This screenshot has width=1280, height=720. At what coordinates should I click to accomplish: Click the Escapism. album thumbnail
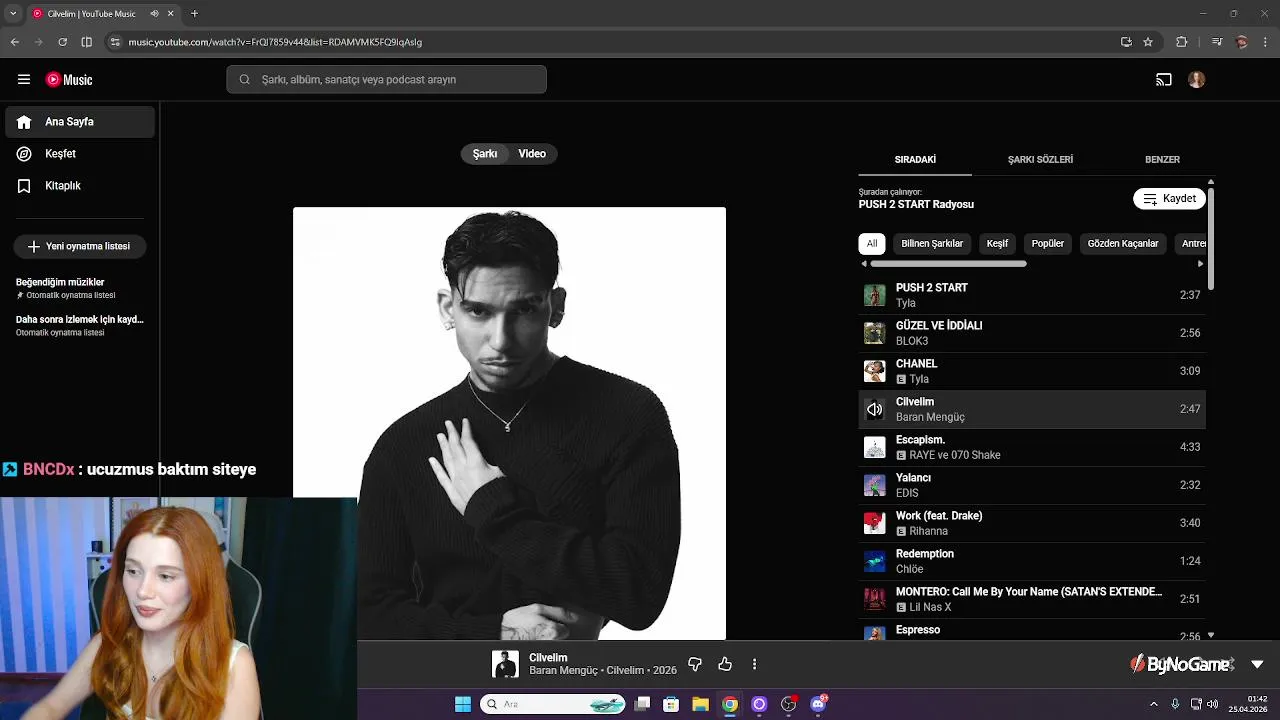coord(875,447)
